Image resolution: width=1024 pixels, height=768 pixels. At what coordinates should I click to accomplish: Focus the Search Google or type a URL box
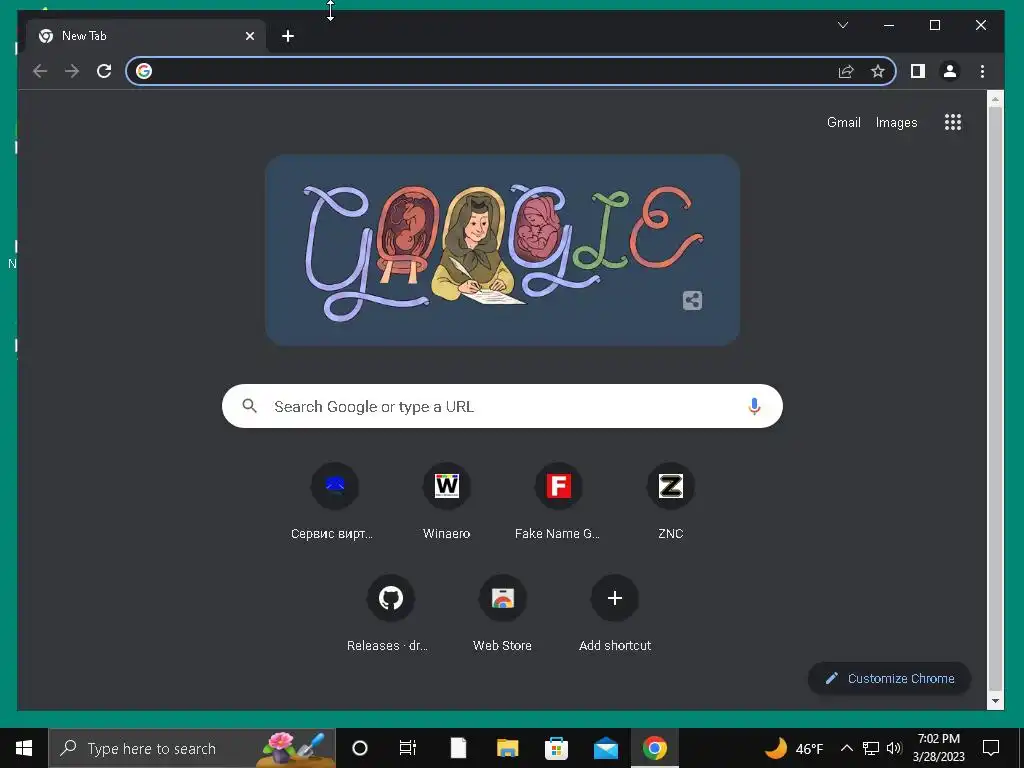point(502,406)
